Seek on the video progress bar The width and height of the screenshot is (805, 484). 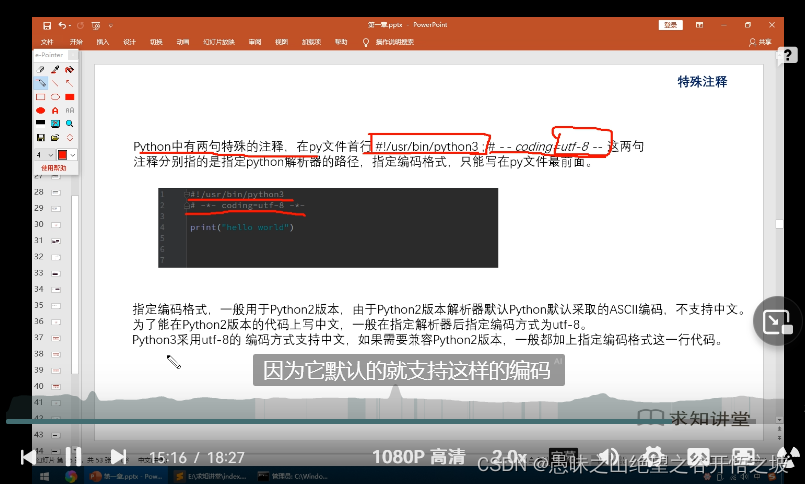(380, 421)
